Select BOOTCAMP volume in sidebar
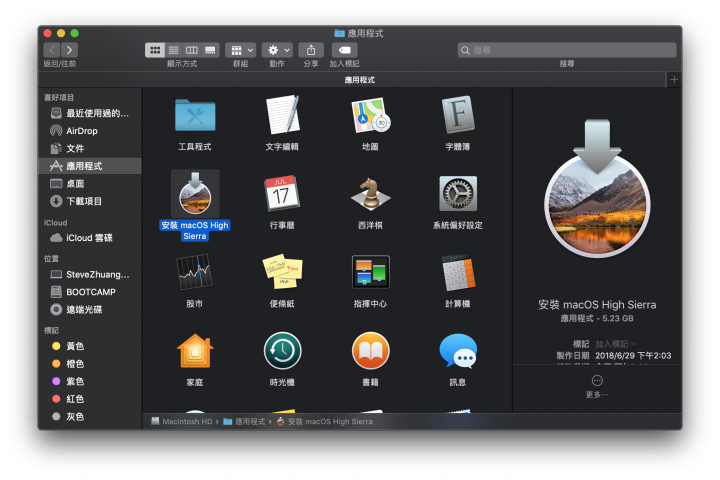Viewport: 720px width, 480px height. tap(90, 292)
